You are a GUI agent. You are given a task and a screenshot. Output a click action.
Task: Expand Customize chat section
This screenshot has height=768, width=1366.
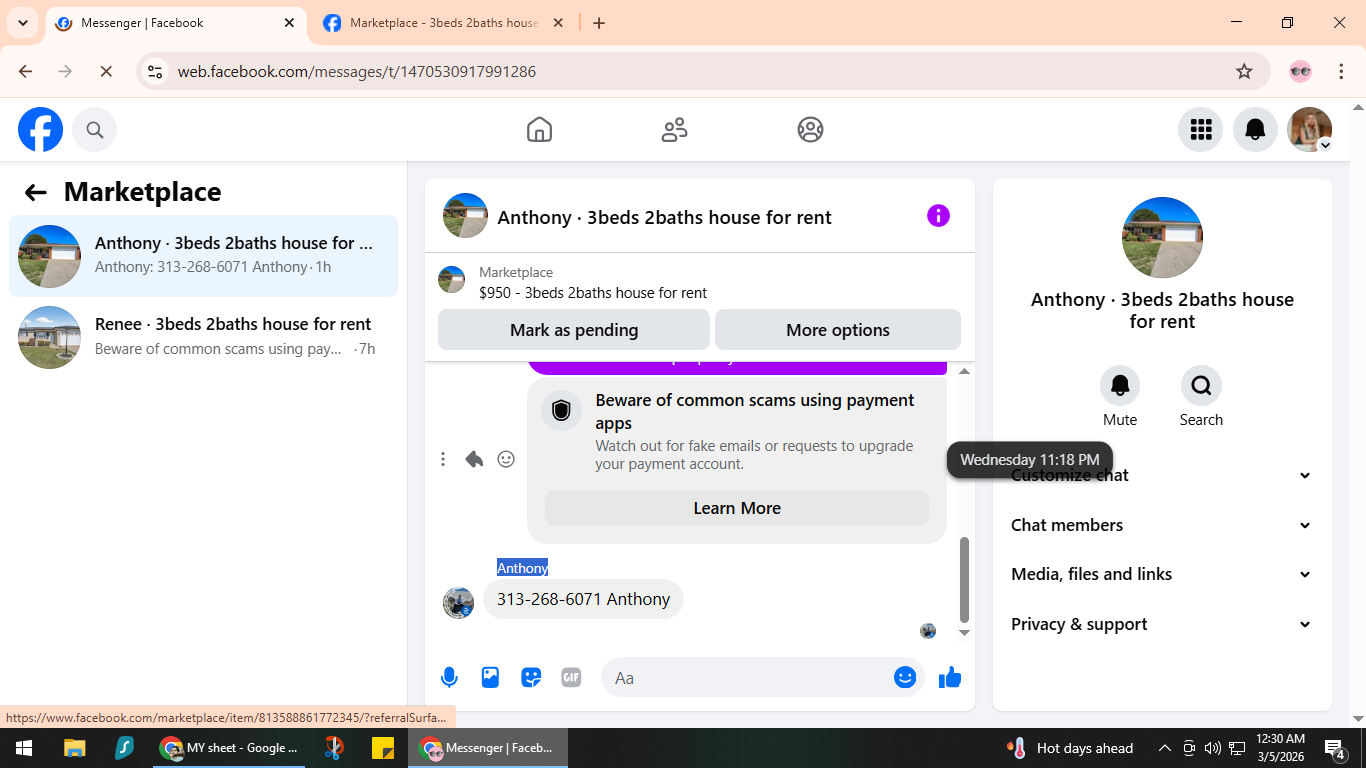[x=1161, y=475]
